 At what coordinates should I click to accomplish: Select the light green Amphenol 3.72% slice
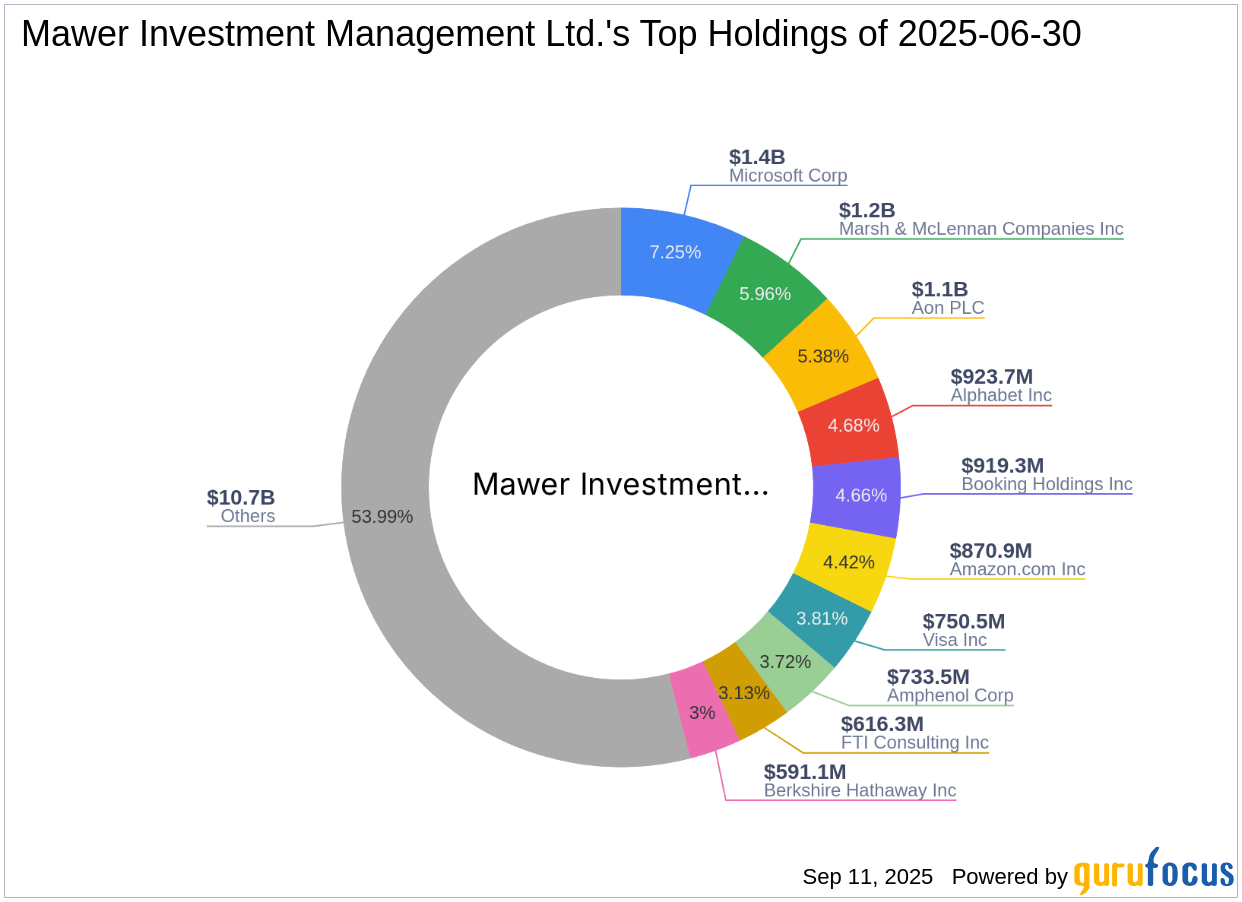[784, 662]
